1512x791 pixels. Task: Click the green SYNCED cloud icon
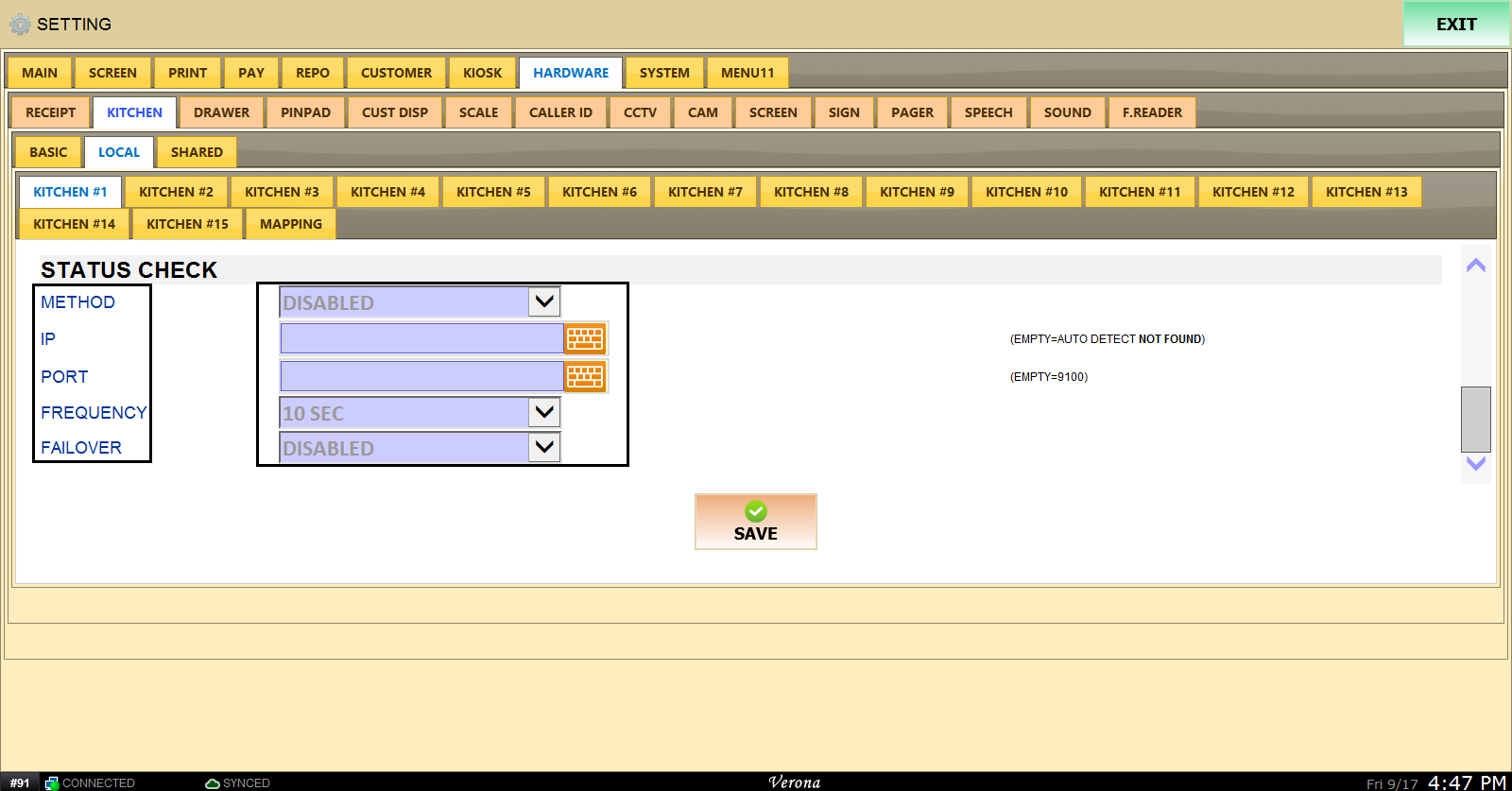point(213,783)
